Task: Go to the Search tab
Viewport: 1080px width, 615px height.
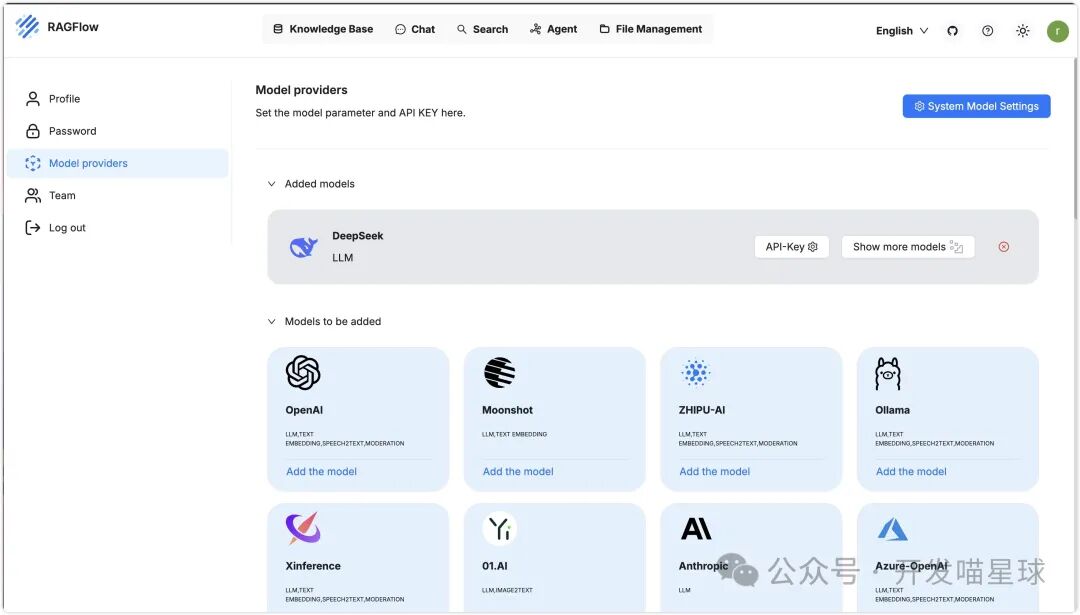Action: click(482, 29)
